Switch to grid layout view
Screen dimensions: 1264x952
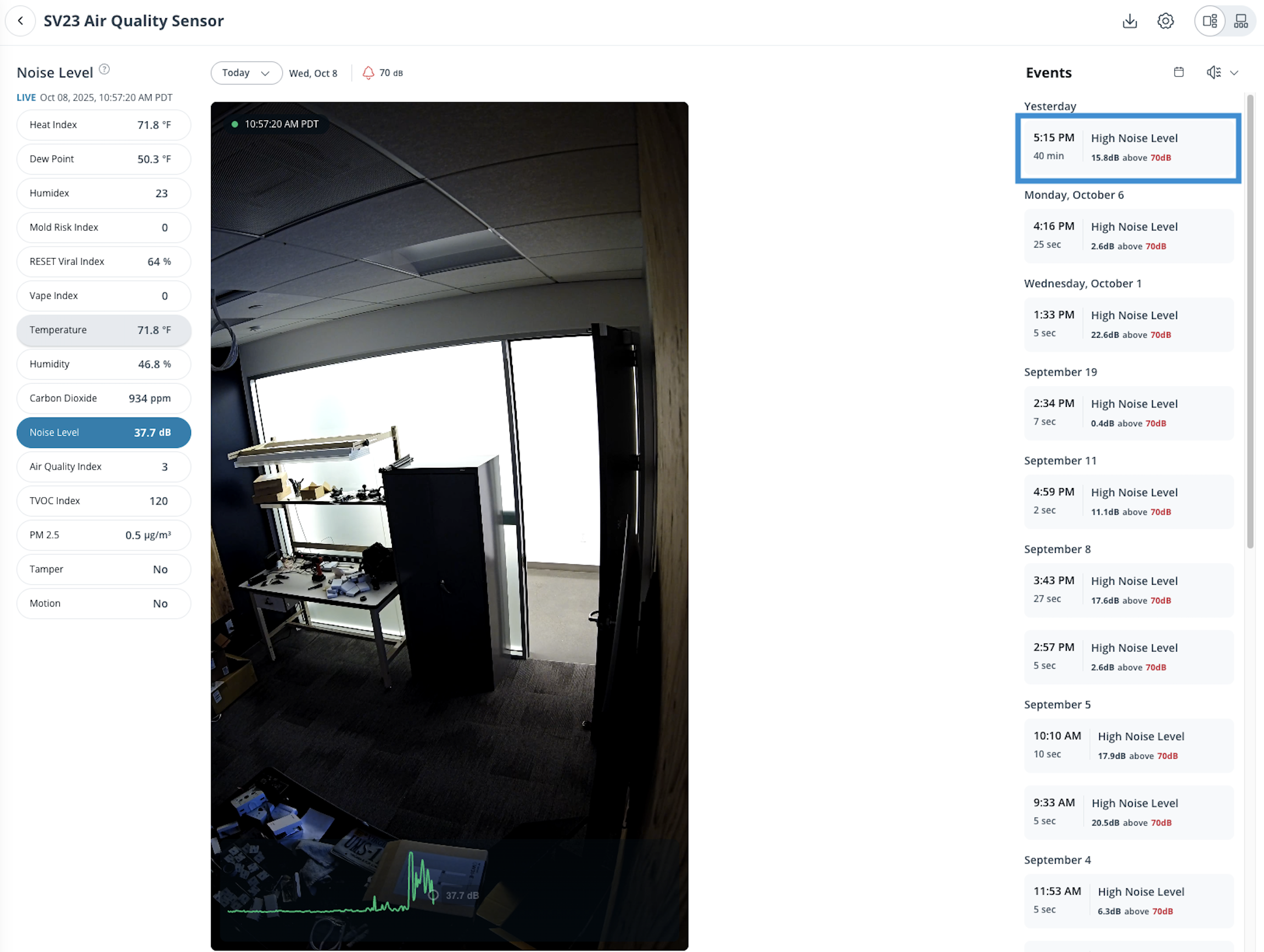tap(1240, 21)
